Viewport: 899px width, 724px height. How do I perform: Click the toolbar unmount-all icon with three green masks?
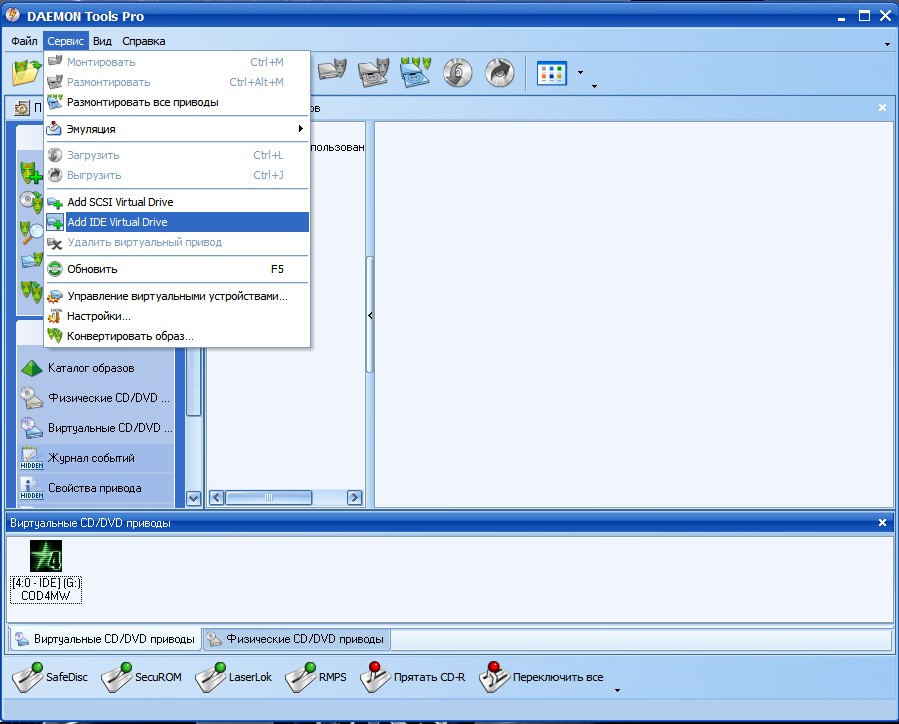(416, 72)
